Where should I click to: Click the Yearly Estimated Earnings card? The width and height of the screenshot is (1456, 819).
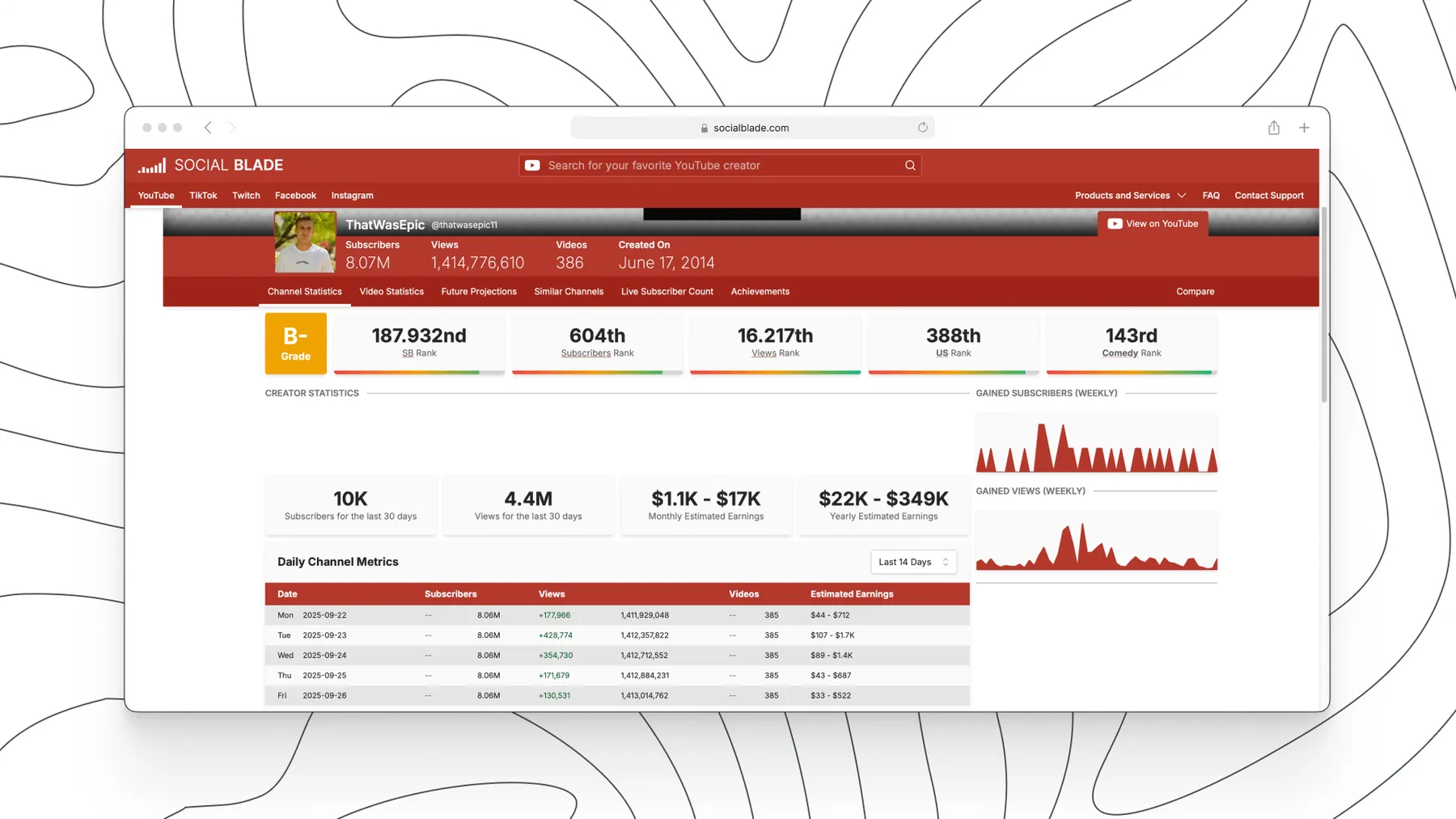coord(883,505)
